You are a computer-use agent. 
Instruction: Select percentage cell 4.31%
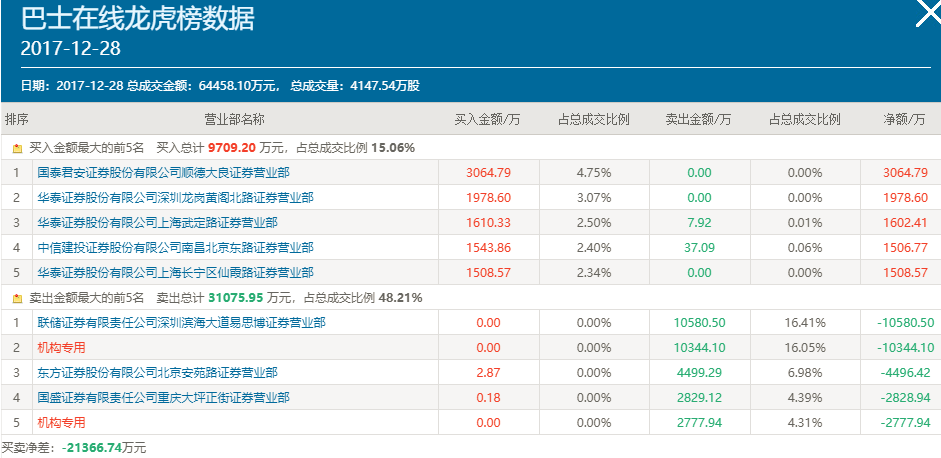pyautogui.click(x=805, y=423)
